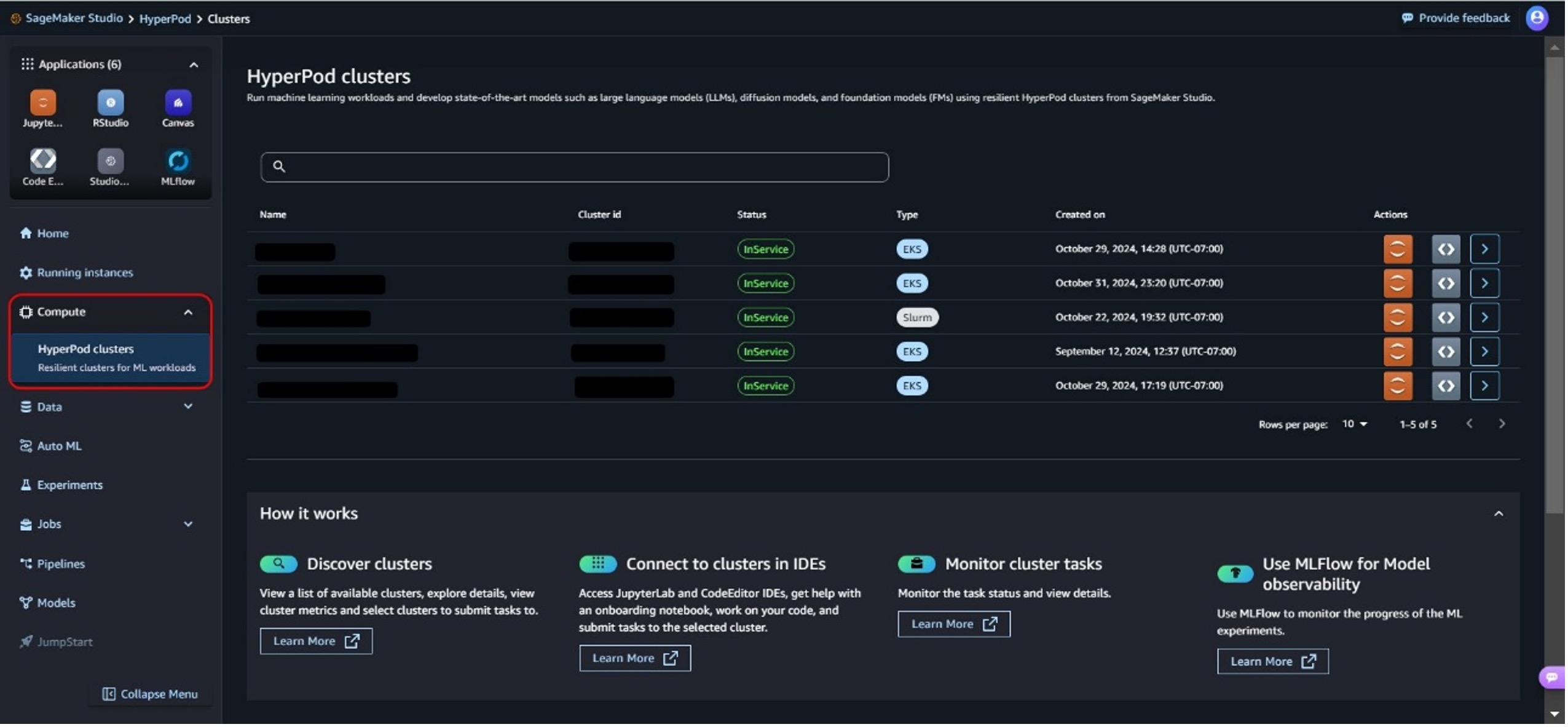Click the Collapse Menu button
Screen dimensions: 1568x727
pos(151,695)
